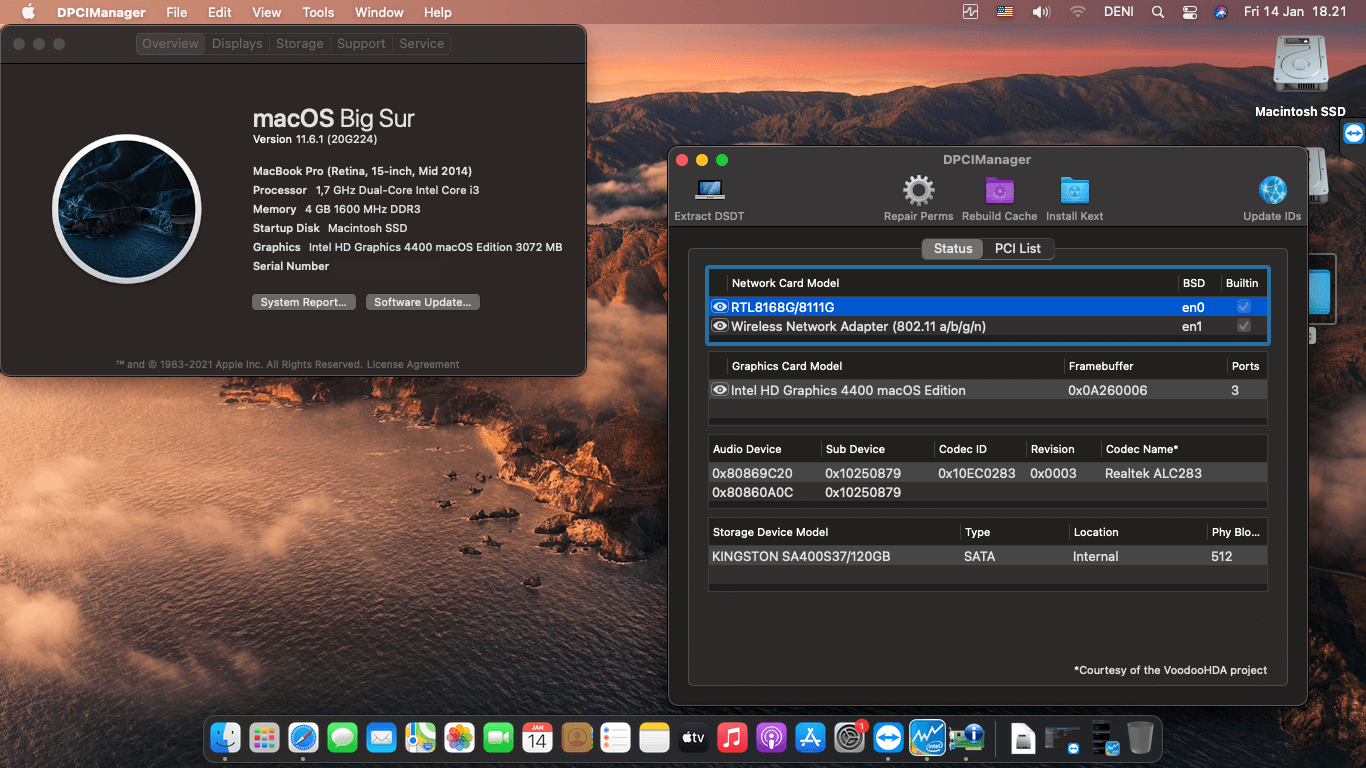Open Install Kext in DPCIManager toolbar
Viewport: 1366px width, 768px height.
point(1075,190)
